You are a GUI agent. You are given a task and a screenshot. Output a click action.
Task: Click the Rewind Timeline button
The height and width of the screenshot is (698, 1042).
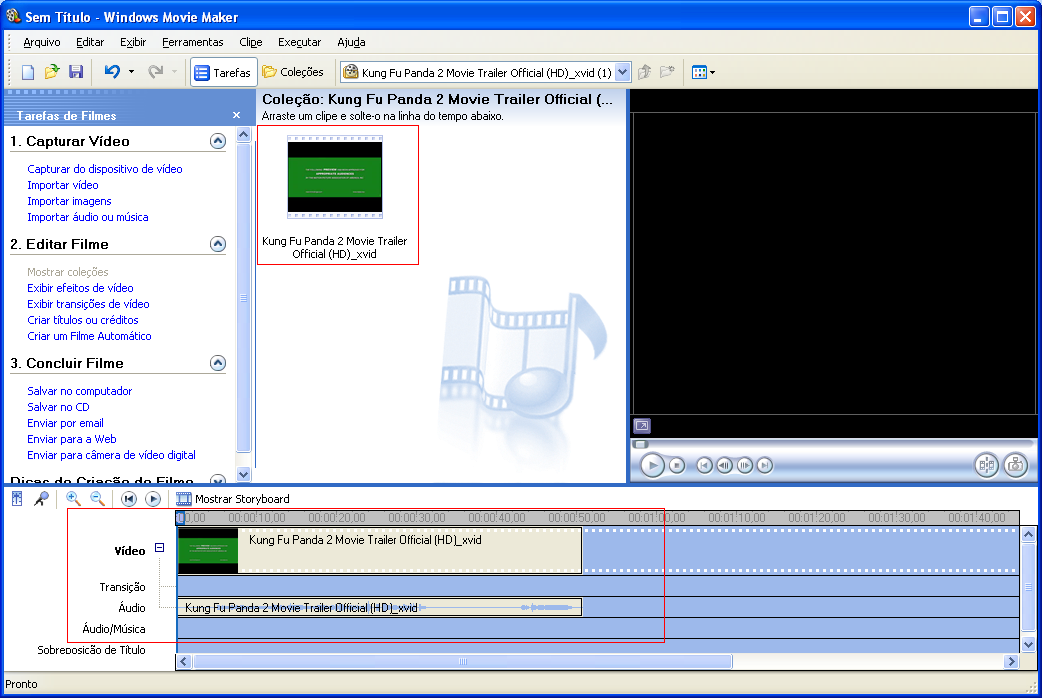pyautogui.click(x=129, y=499)
